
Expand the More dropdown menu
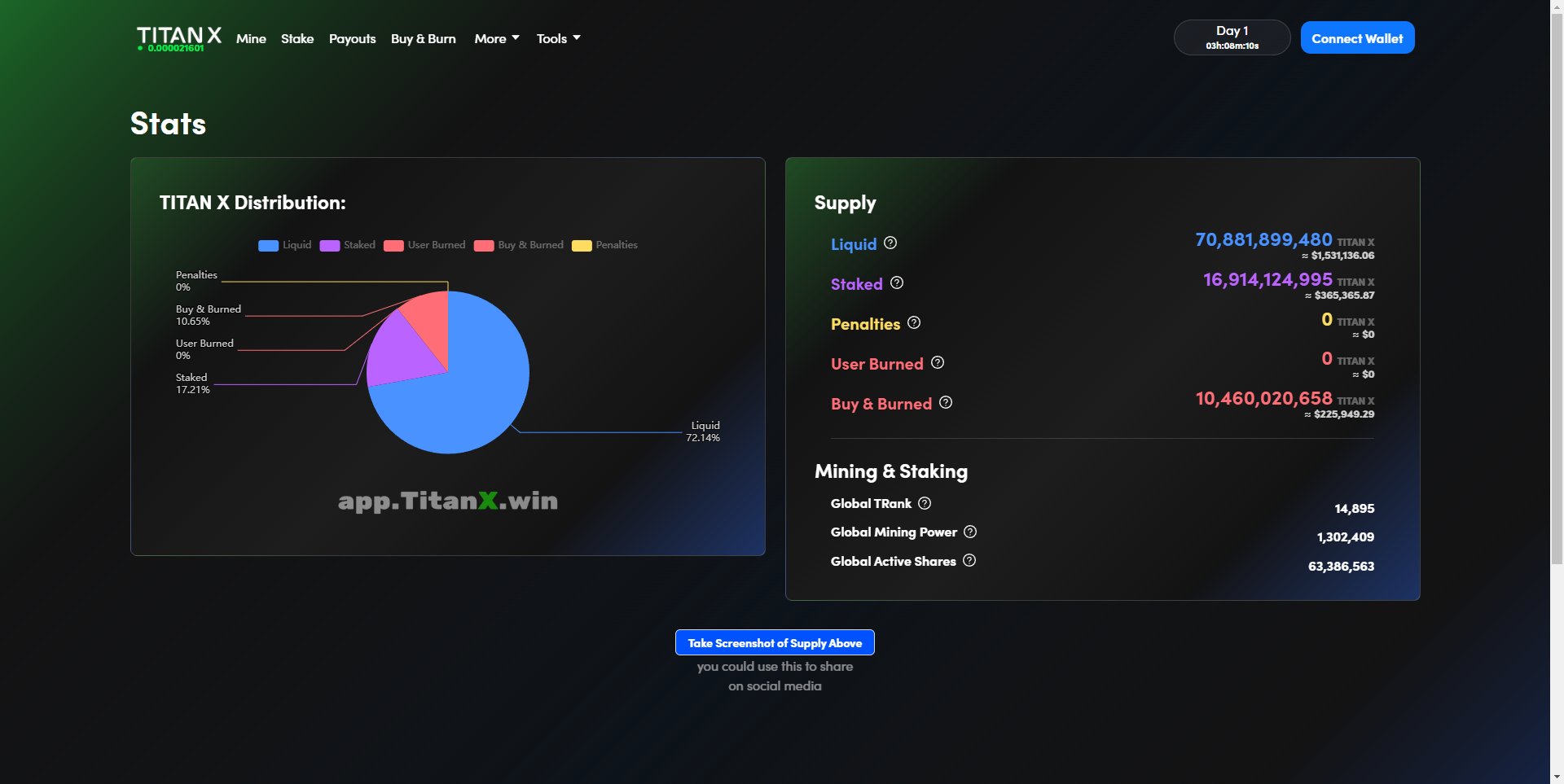point(497,38)
